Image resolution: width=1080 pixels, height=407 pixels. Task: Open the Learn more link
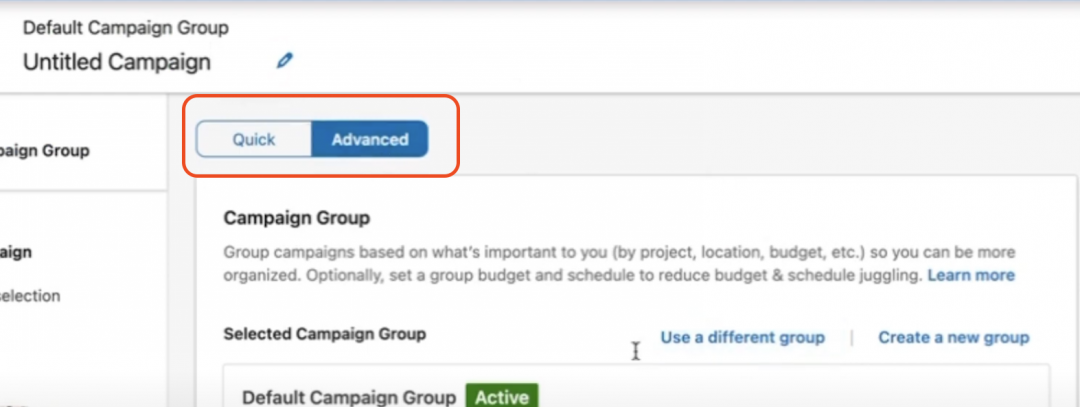pyautogui.click(x=970, y=275)
